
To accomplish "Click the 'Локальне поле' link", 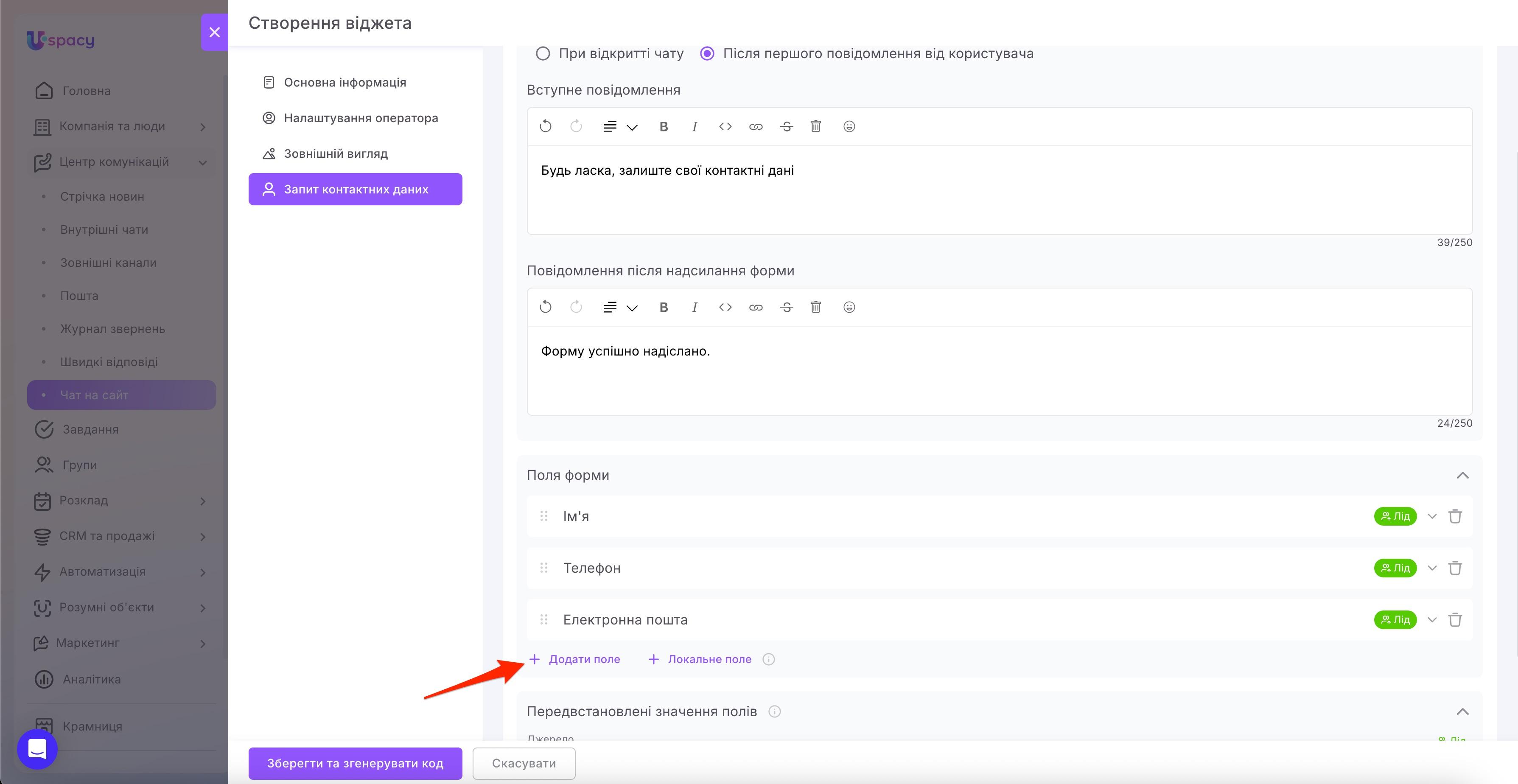I will point(700,660).
